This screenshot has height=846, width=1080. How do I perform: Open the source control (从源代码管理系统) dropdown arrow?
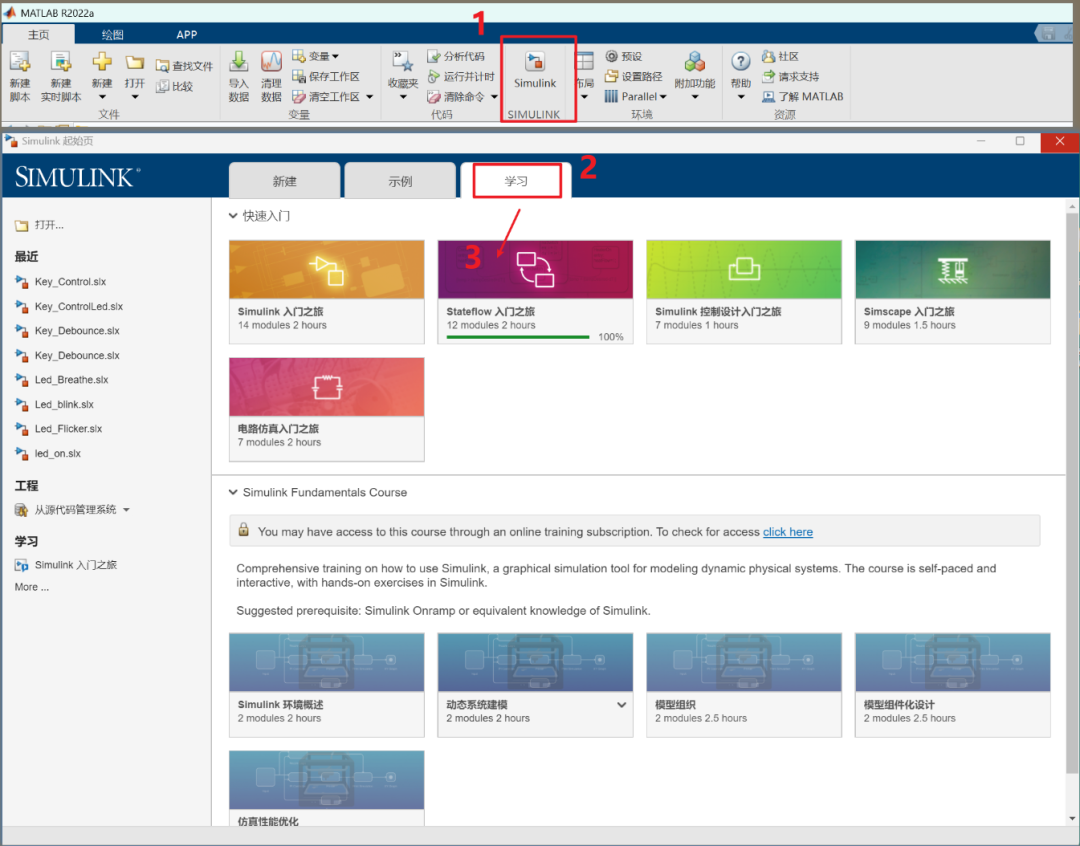(126, 510)
